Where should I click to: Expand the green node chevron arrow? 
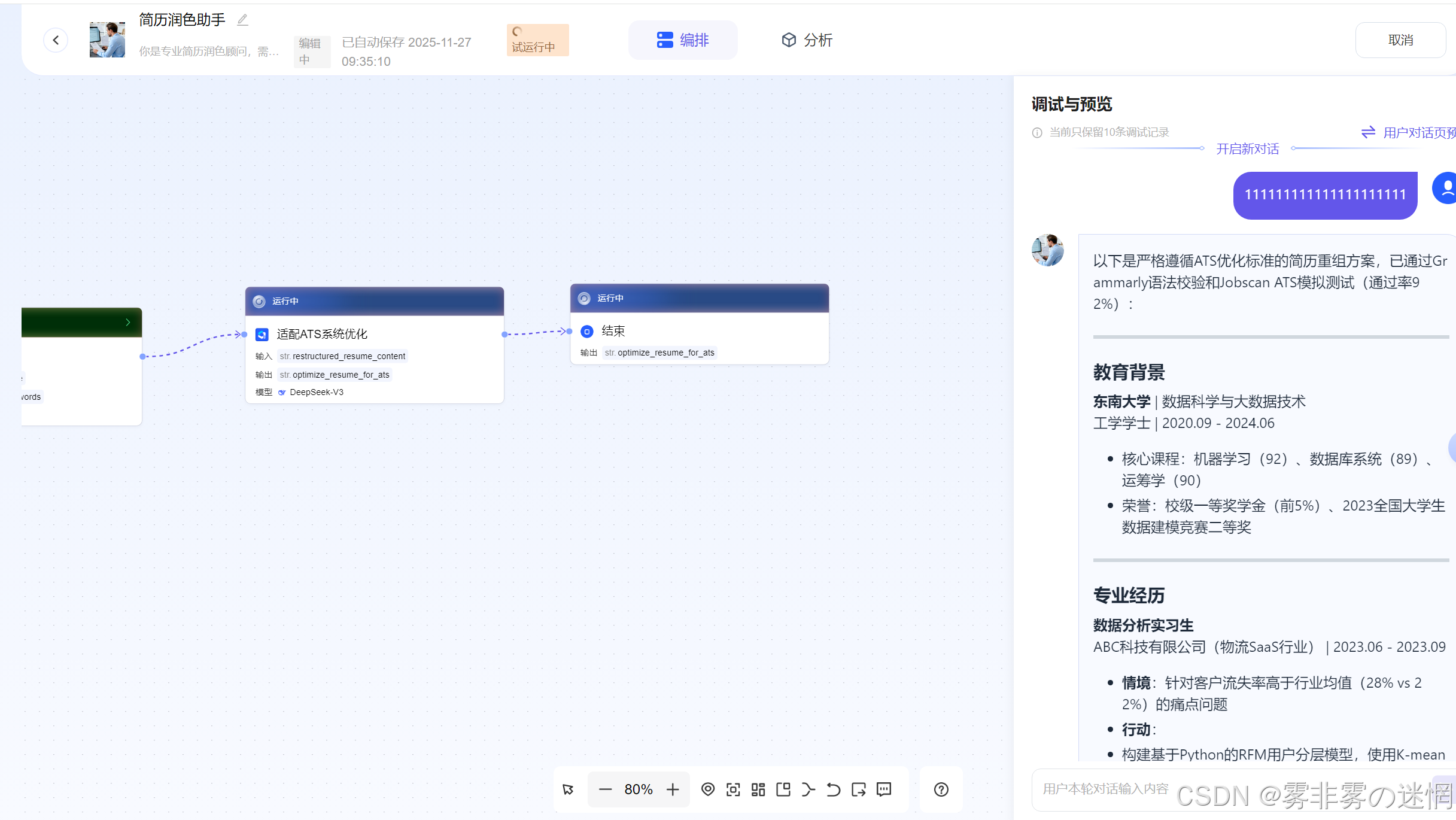(127, 322)
